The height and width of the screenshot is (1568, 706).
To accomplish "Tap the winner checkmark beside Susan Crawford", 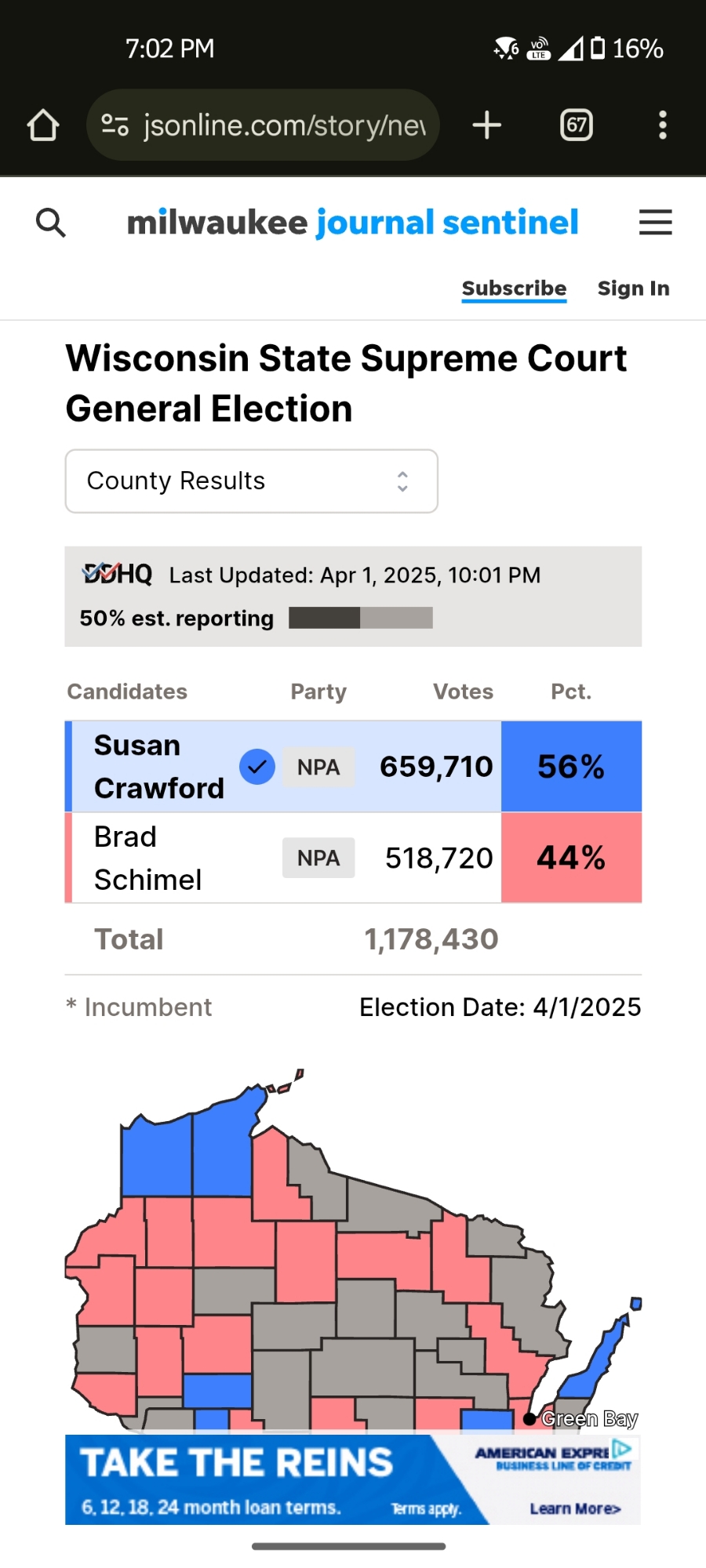I will tap(257, 767).
